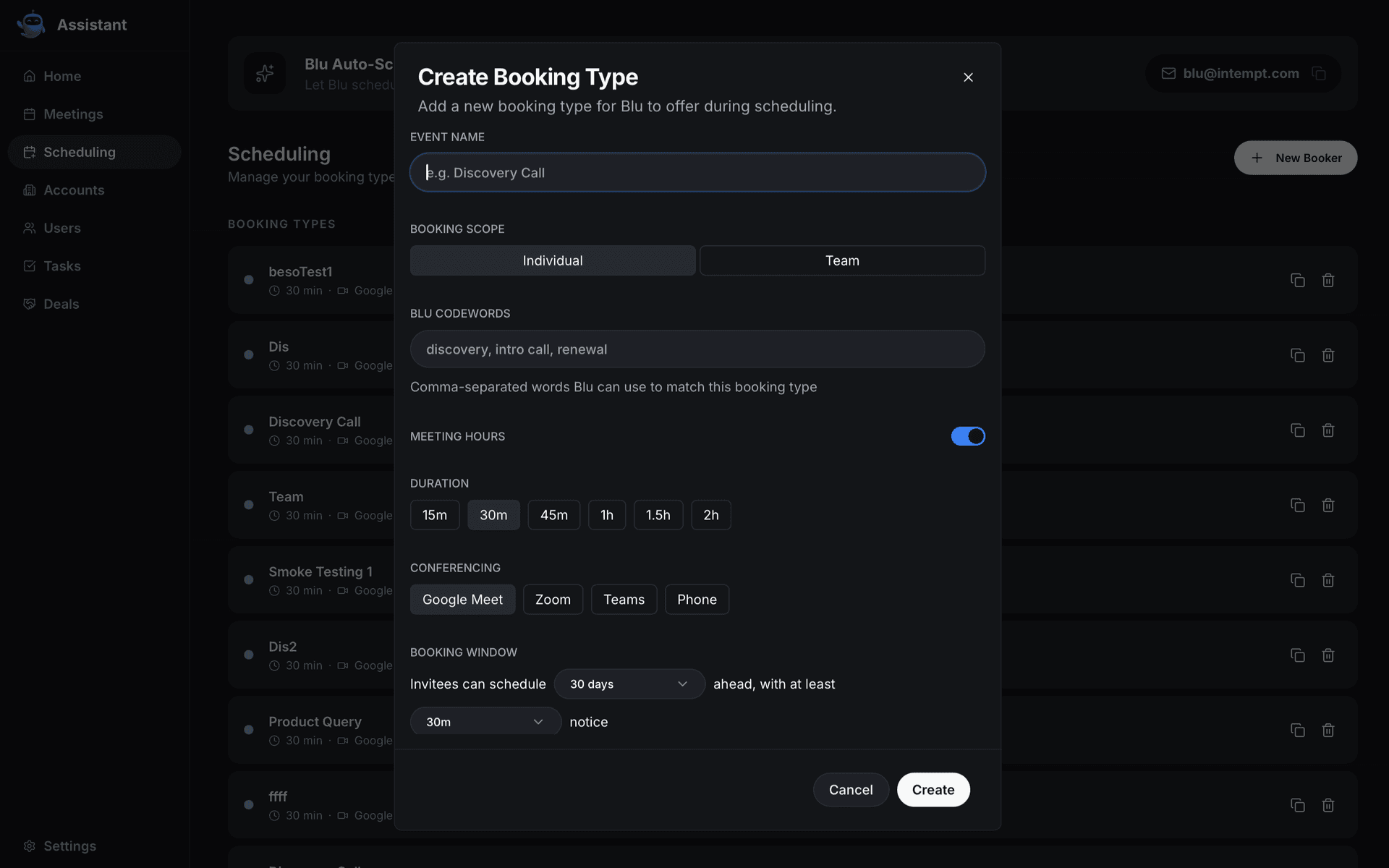
Task: Delete the besoTest1 booking type
Action: [1328, 280]
